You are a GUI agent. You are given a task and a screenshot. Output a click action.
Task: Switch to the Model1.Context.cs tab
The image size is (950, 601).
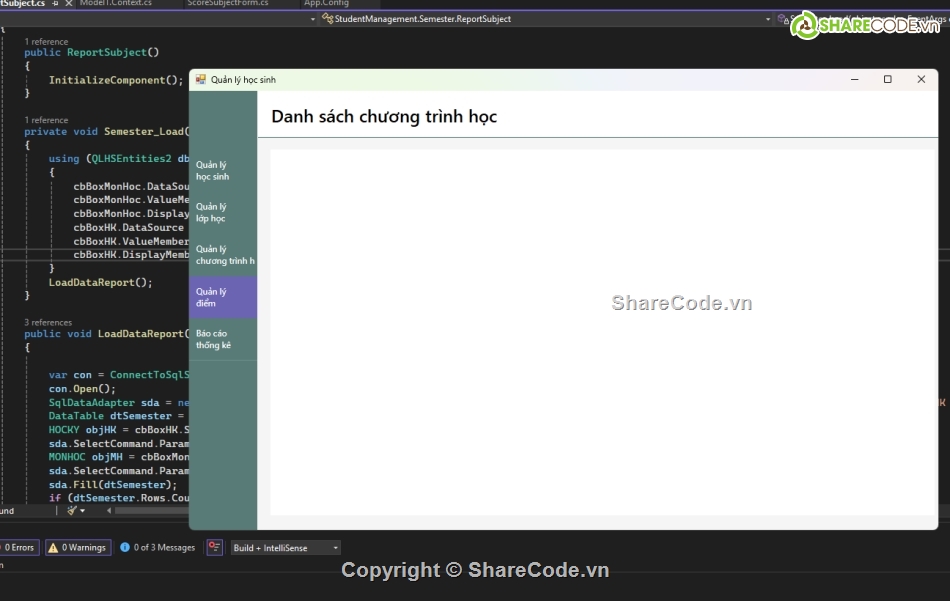tap(115, 4)
